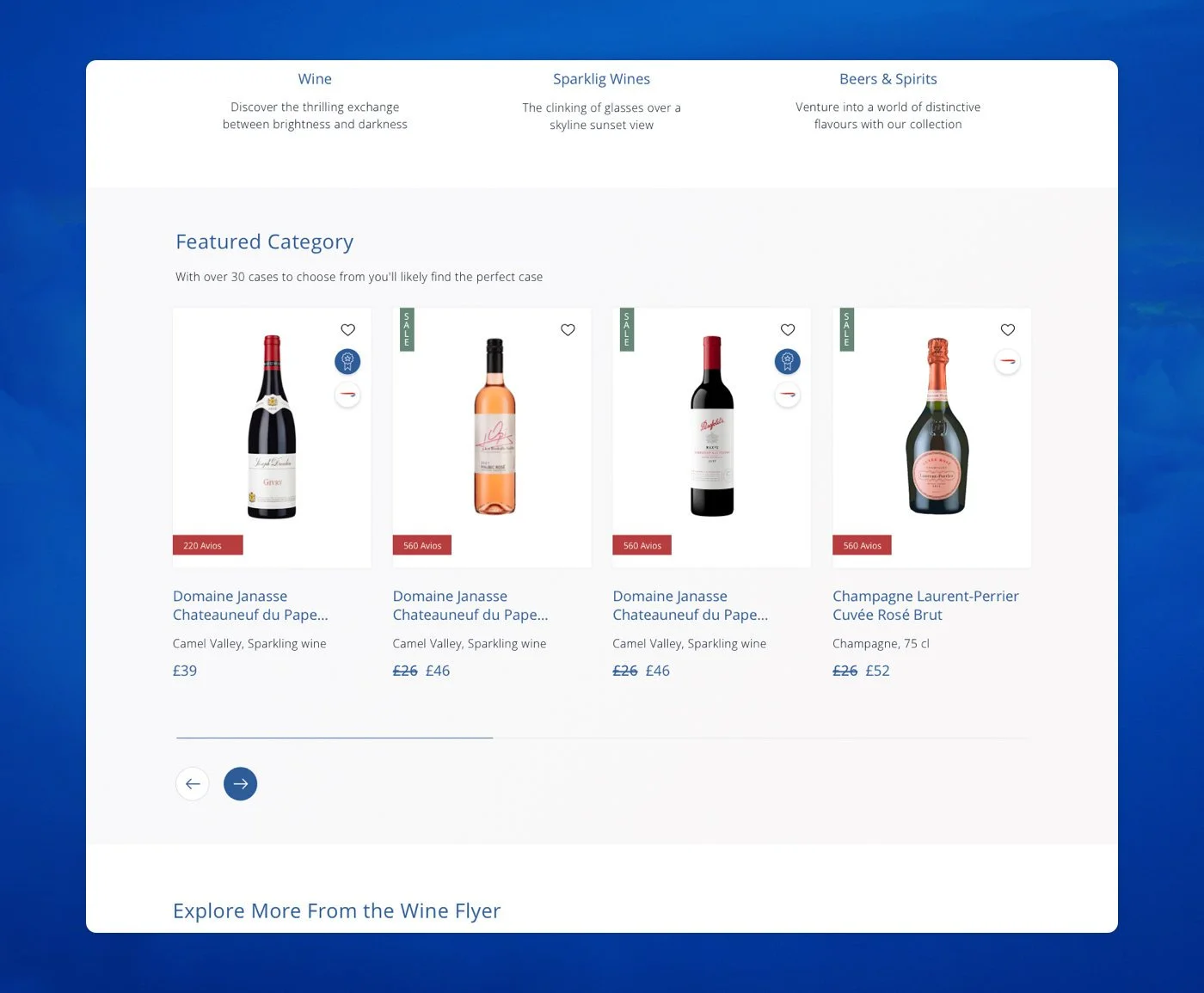Advance carousel with the right arrow button
This screenshot has width=1204, height=993.
pos(241,784)
